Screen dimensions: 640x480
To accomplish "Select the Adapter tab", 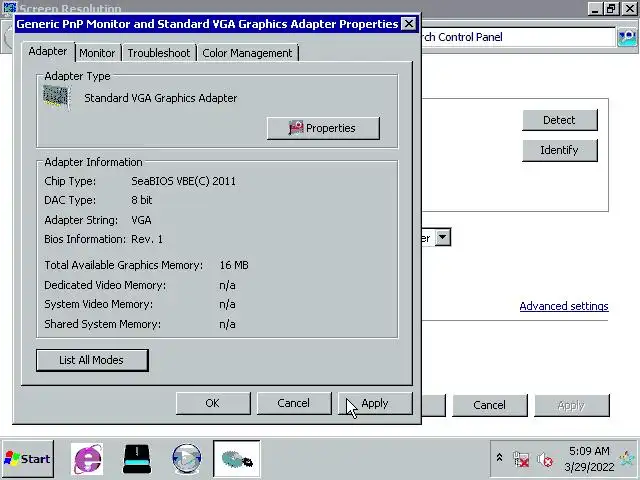I will click(48, 51).
